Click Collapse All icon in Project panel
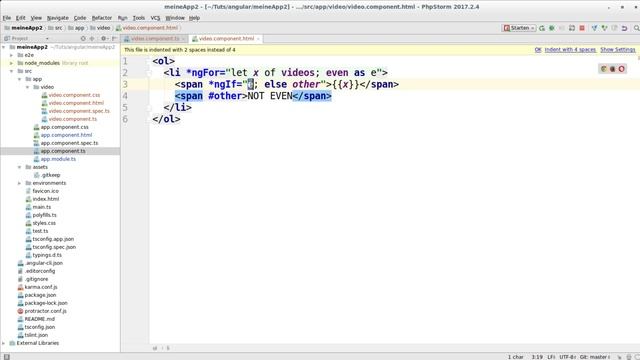Image resolution: width=640 pixels, height=360 pixels. tap(92, 38)
